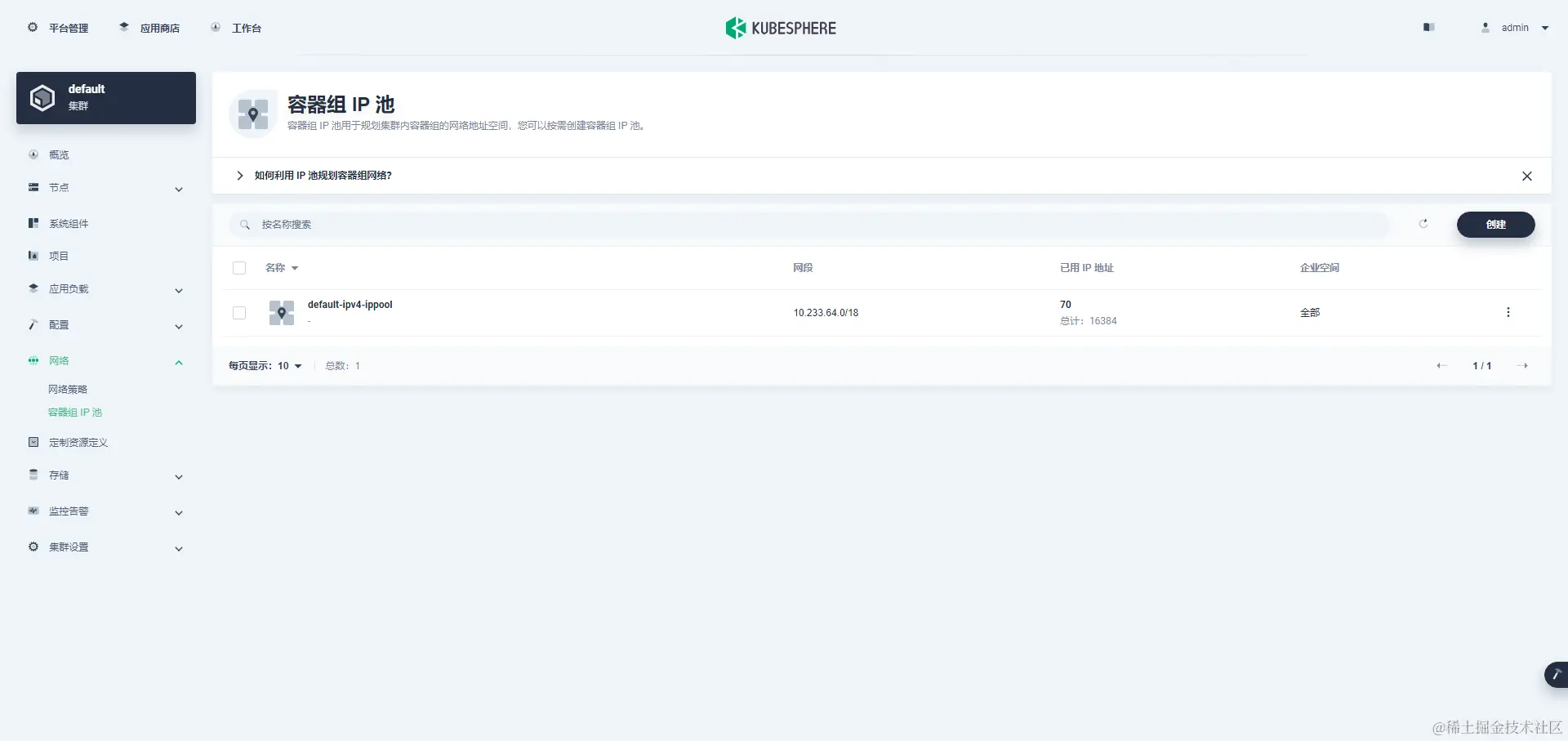Click the search magnifier icon

click(245, 225)
